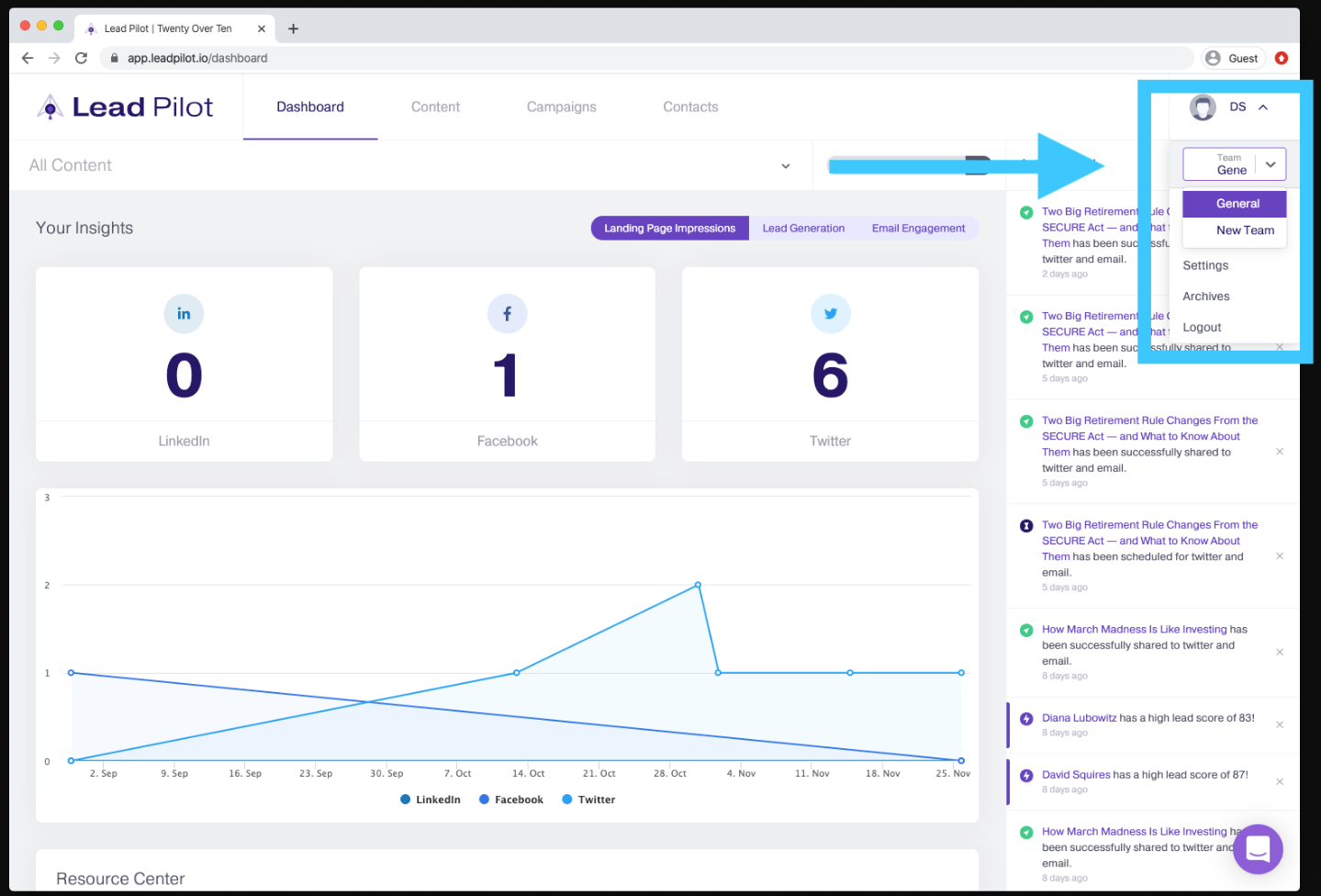Switch to the Dashboard tab
The image size is (1321, 896).
point(310,107)
